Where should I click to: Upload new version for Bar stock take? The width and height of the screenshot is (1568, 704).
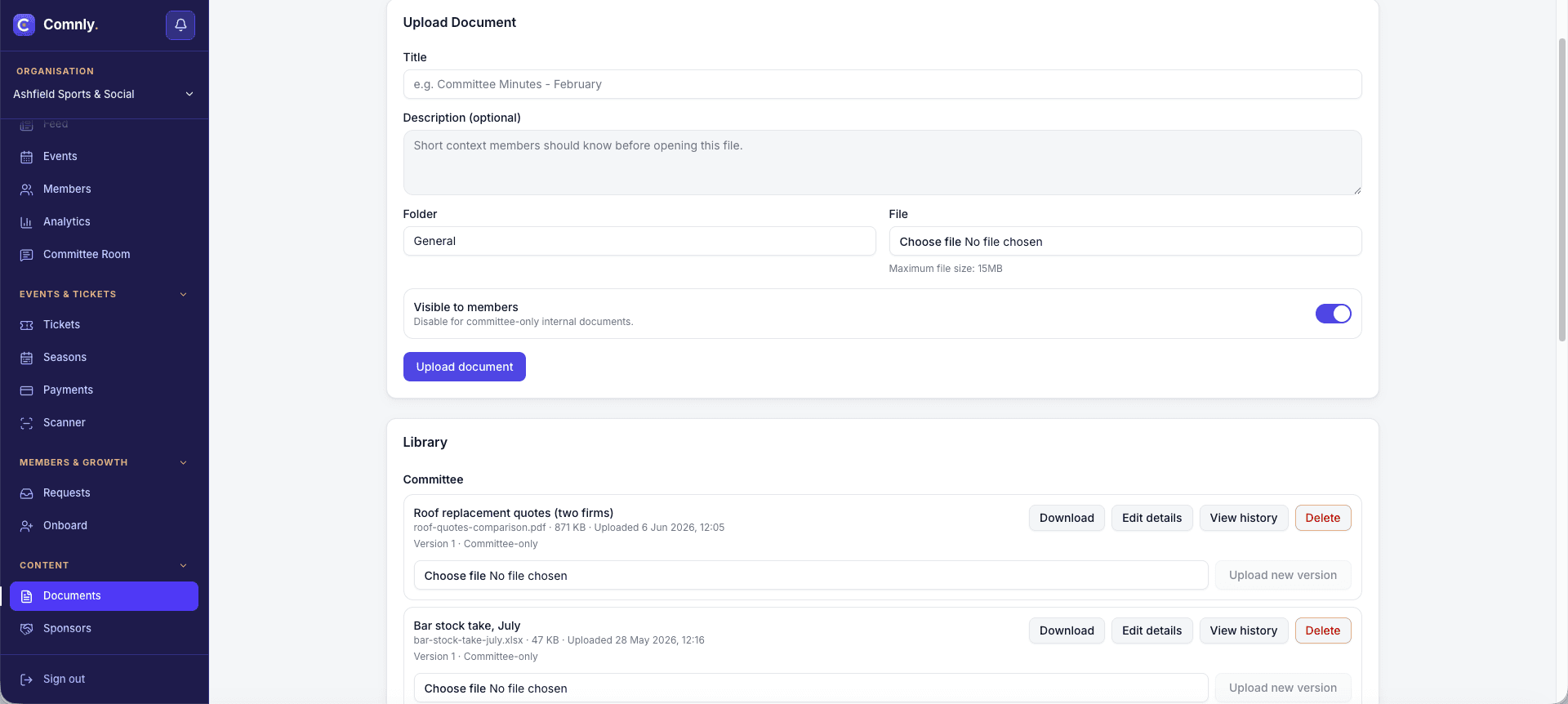1283,688
